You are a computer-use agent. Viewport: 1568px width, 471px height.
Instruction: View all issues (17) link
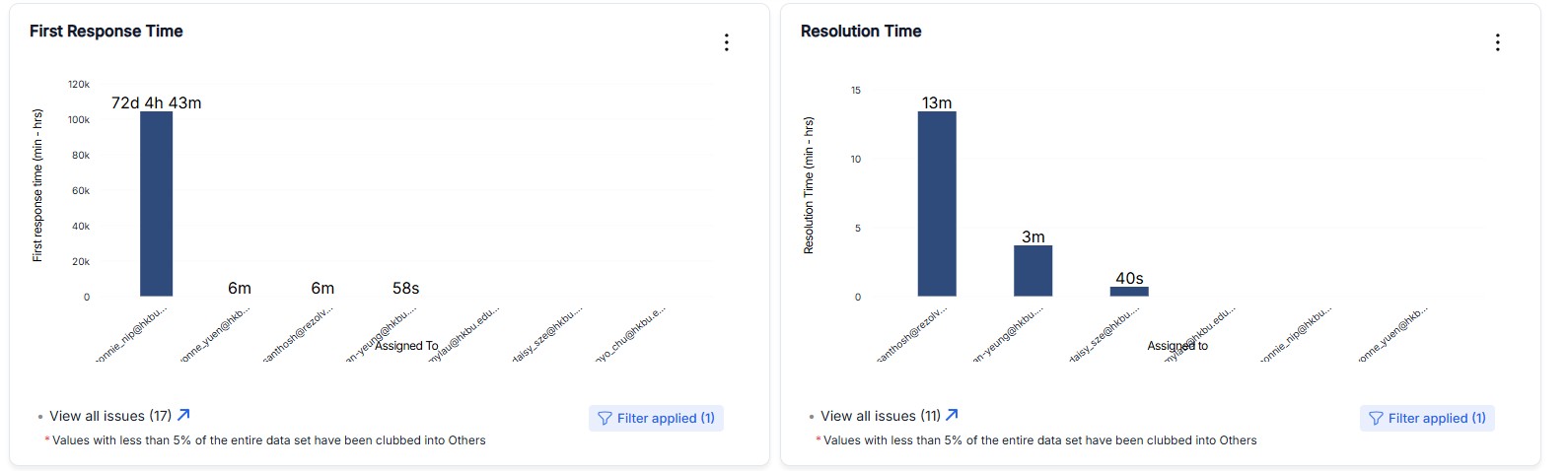point(110,416)
